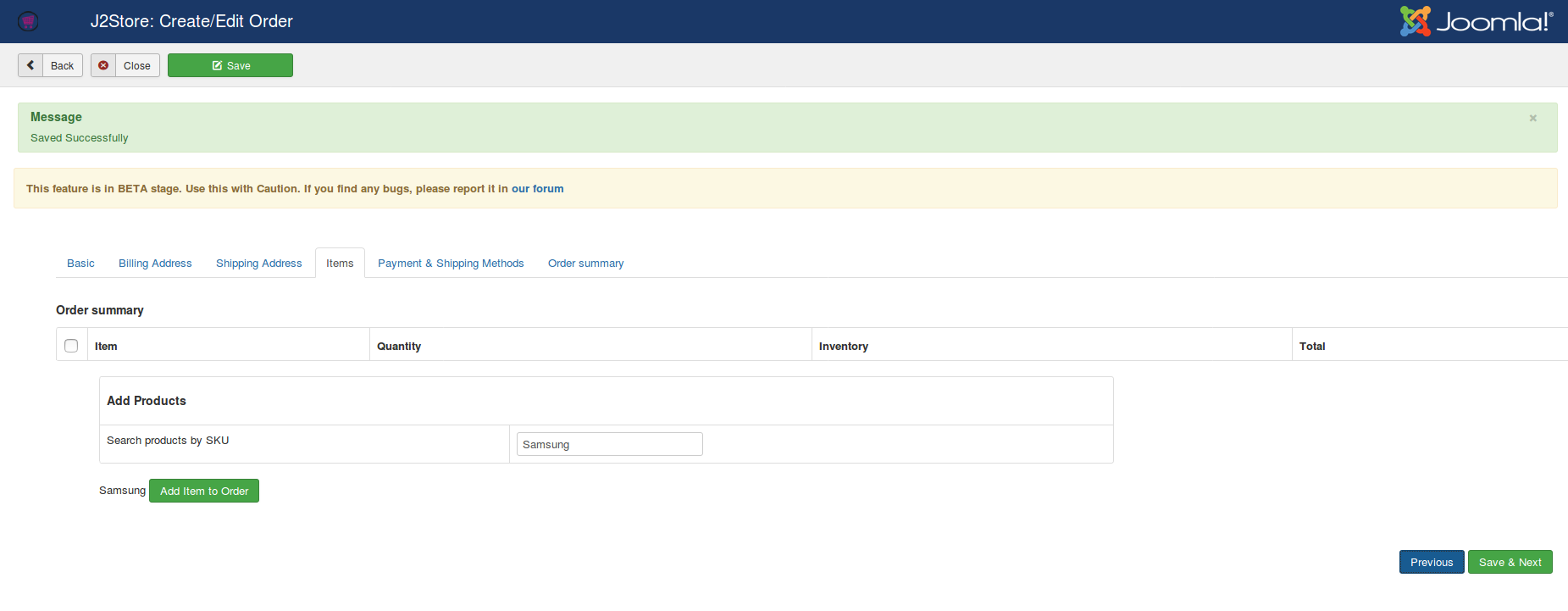1568x611 pixels.
Task: Toggle the select-all items checkbox
Action: 71,346
